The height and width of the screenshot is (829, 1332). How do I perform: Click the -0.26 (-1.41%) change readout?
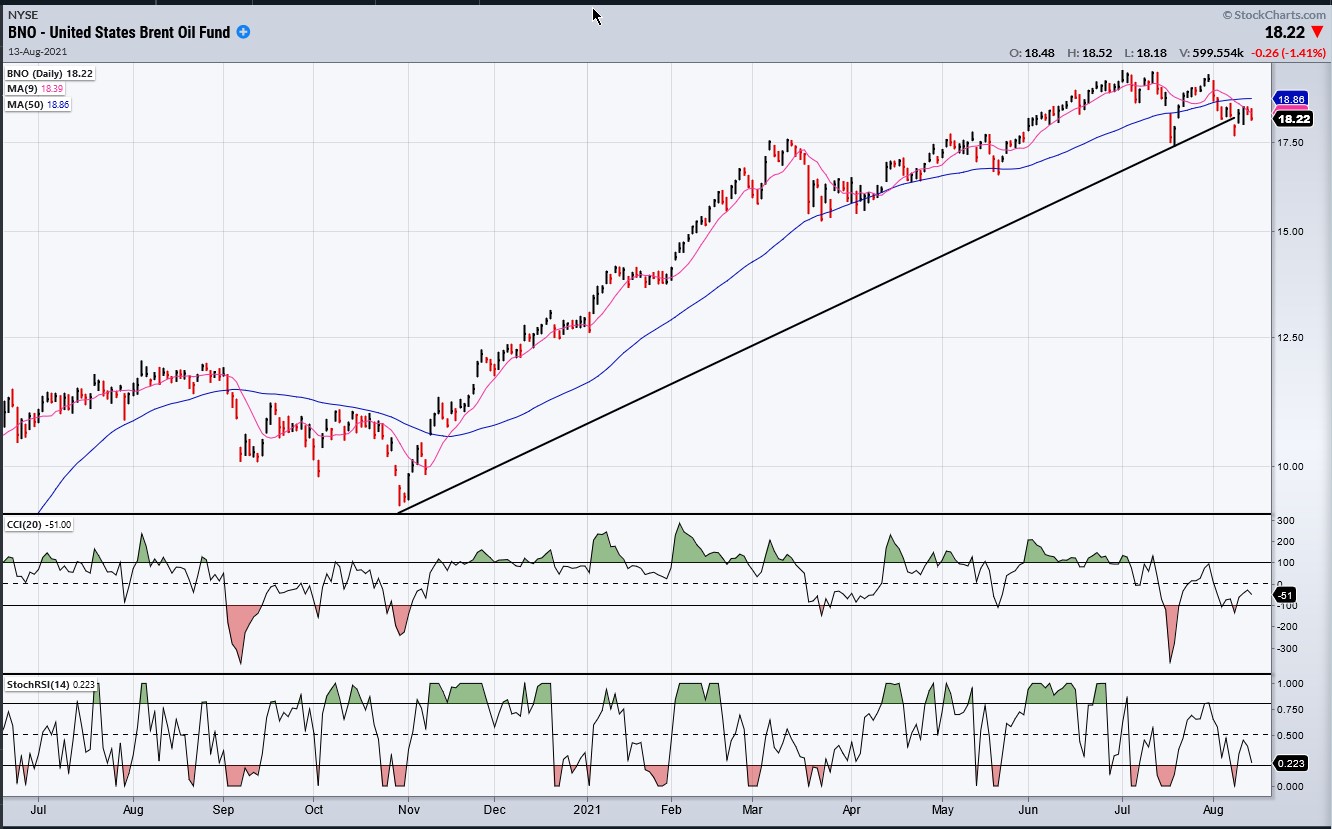click(x=1286, y=52)
